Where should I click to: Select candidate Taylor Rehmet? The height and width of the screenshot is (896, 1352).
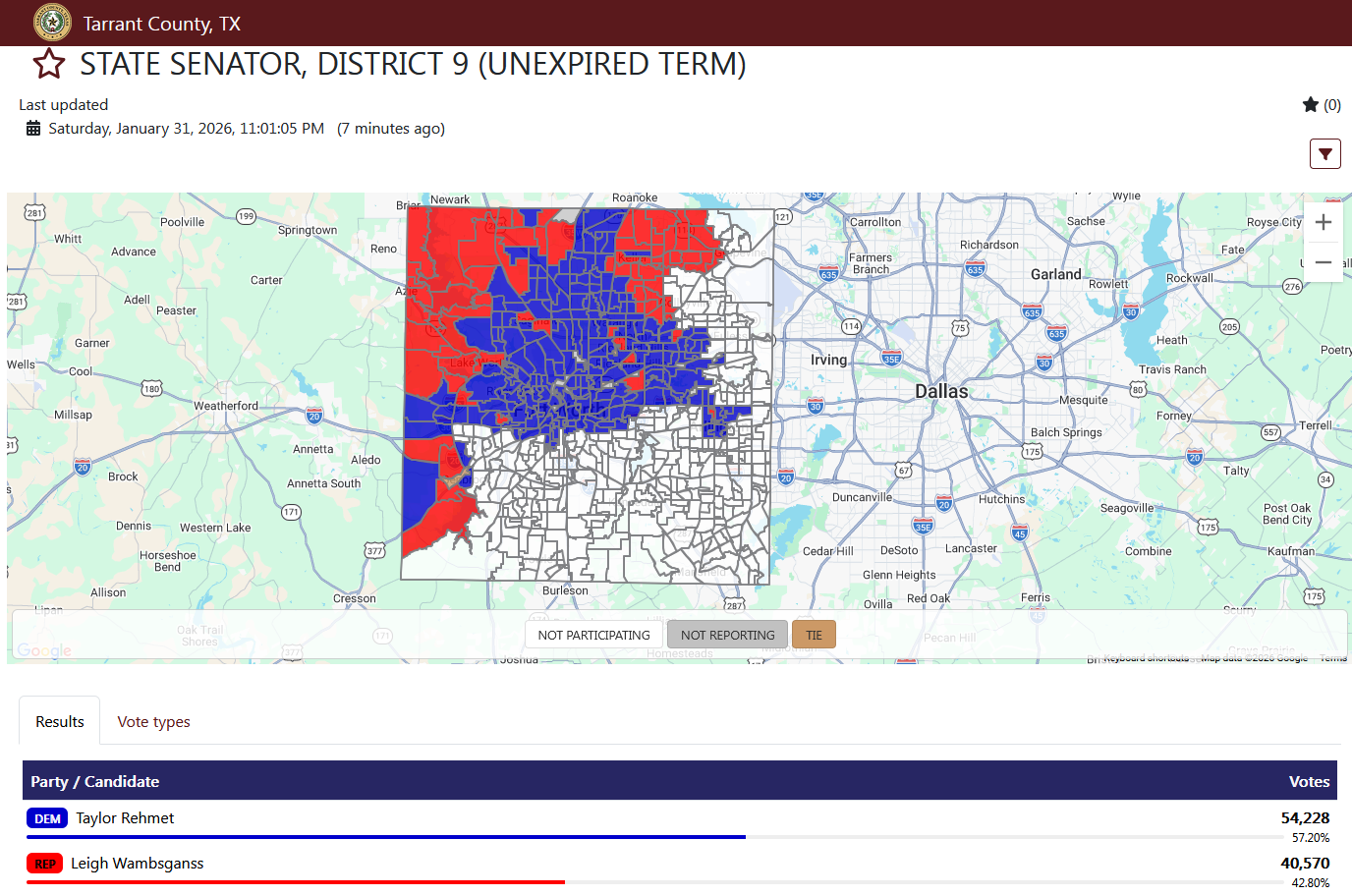coord(125,818)
